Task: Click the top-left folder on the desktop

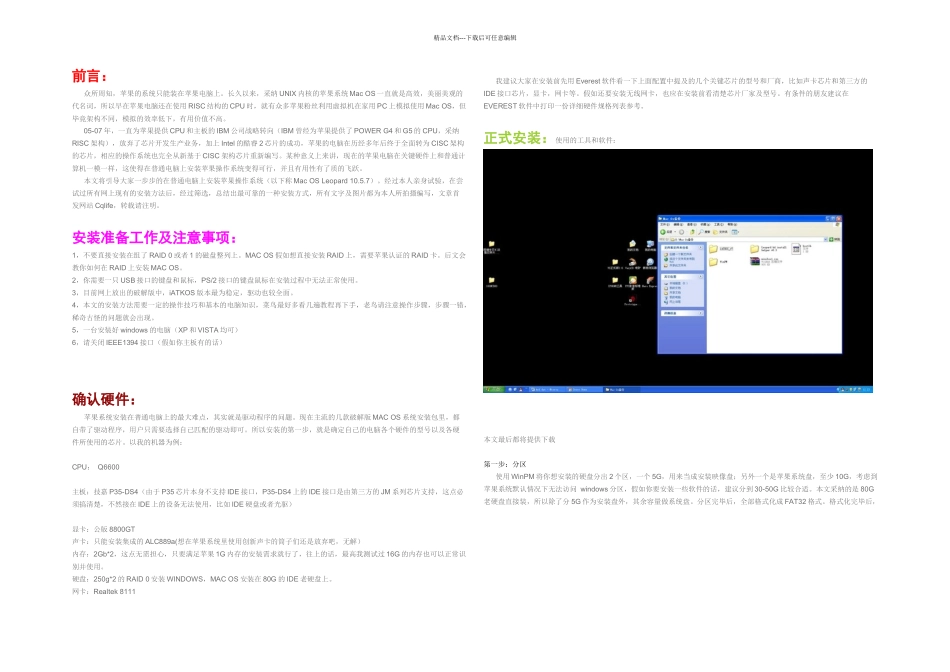Action: tap(491, 246)
